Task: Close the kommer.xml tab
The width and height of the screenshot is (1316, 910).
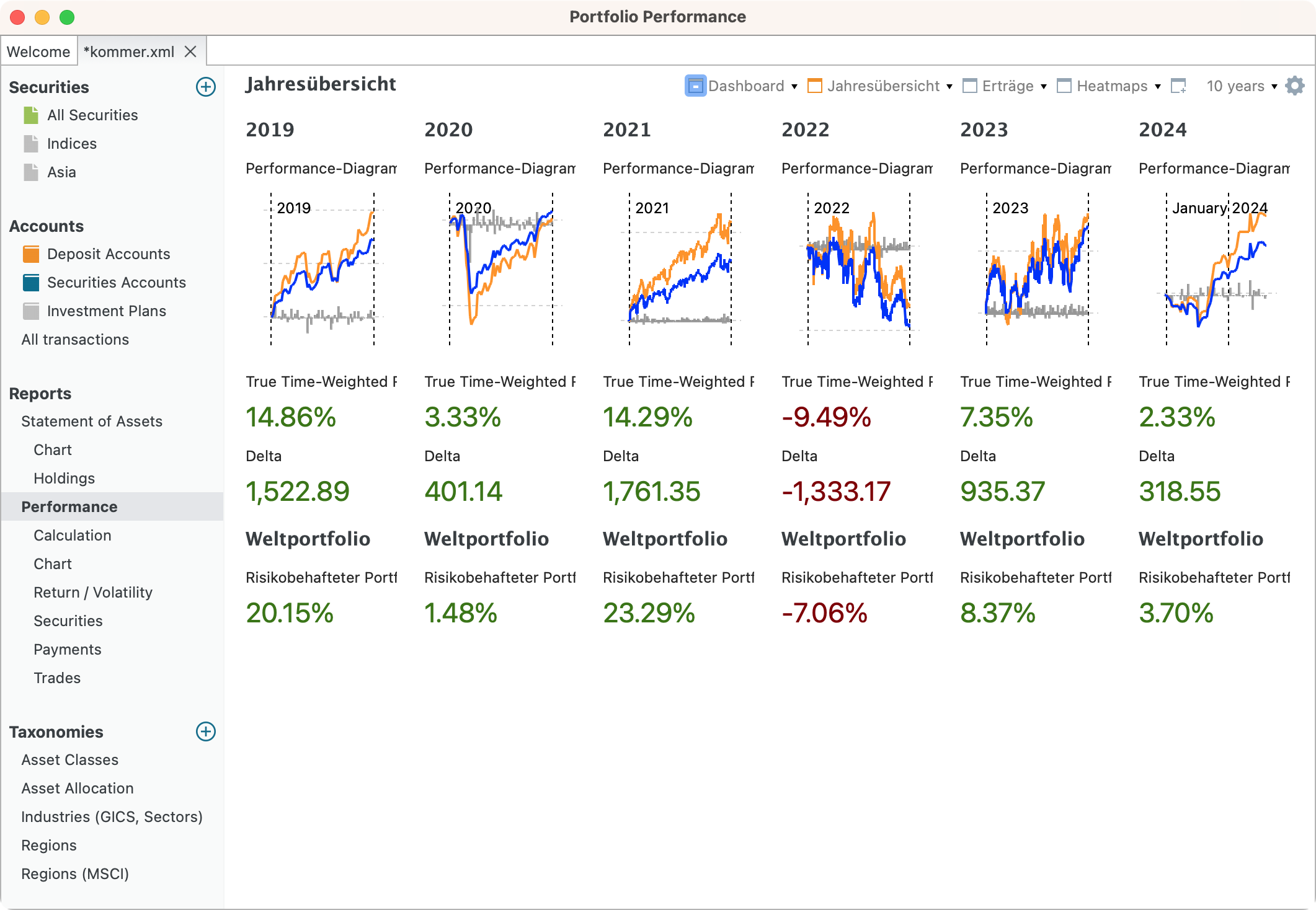Action: (191, 51)
